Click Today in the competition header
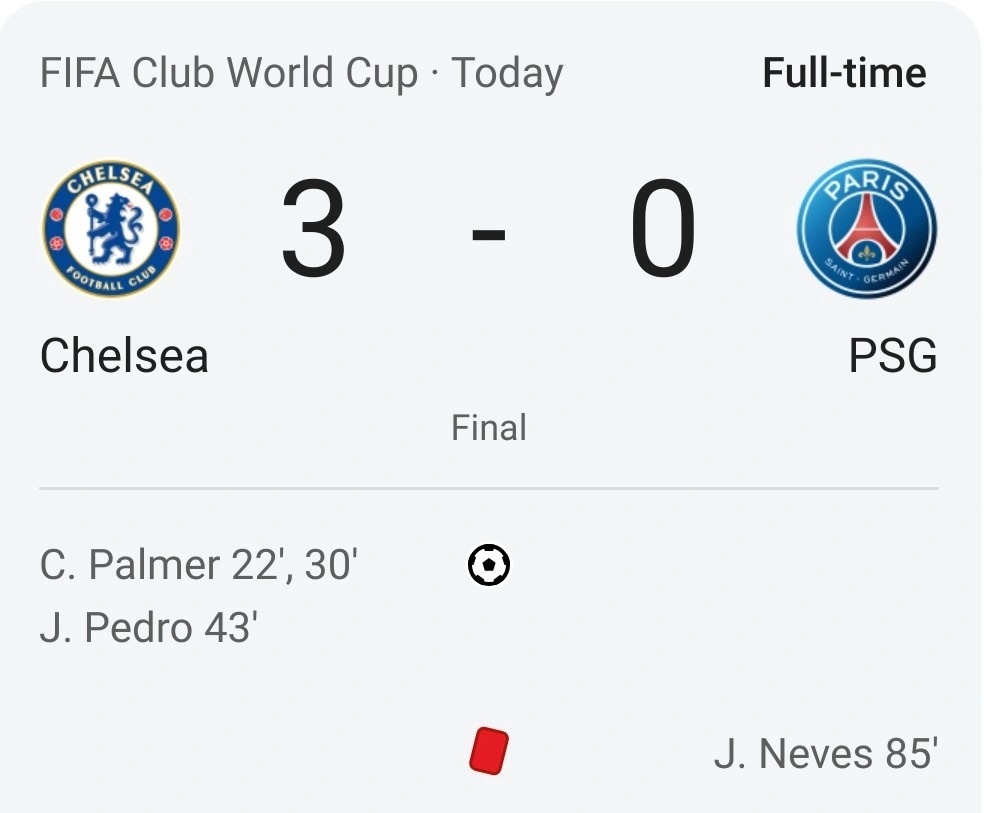 pos(507,71)
